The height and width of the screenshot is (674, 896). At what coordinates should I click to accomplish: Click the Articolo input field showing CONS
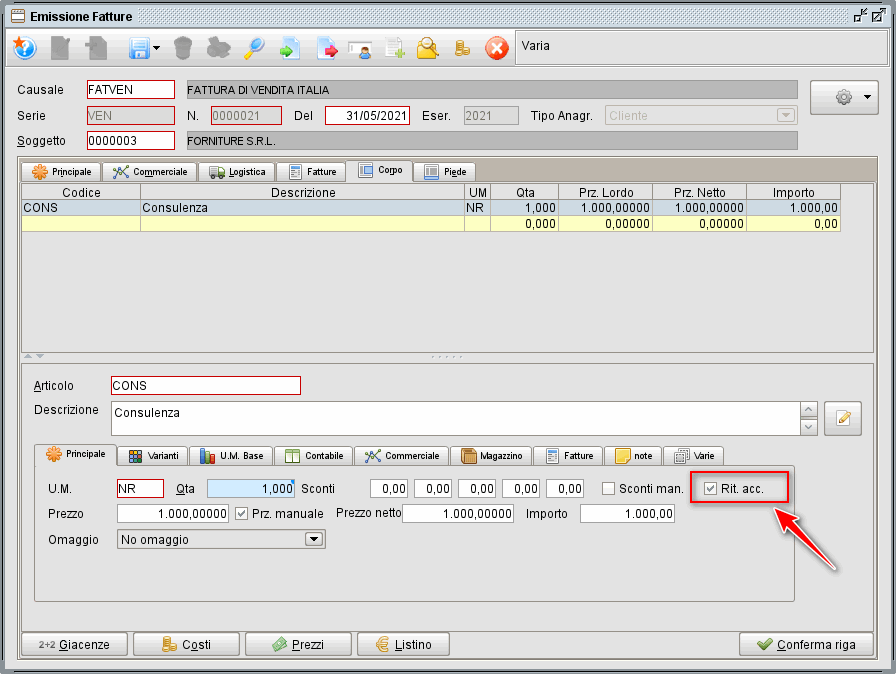tap(205, 385)
